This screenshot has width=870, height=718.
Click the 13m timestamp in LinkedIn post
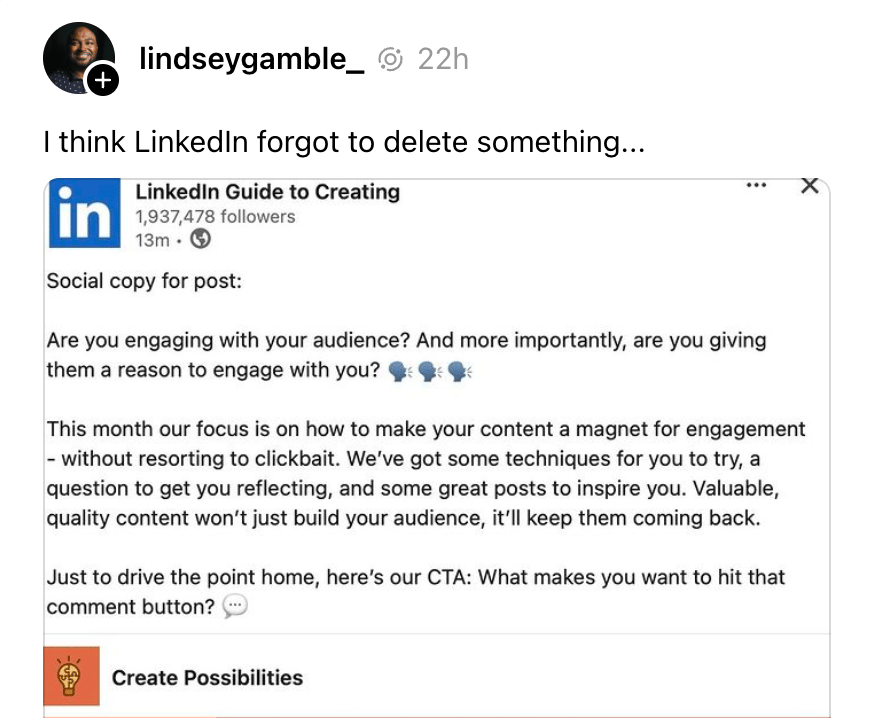point(152,240)
